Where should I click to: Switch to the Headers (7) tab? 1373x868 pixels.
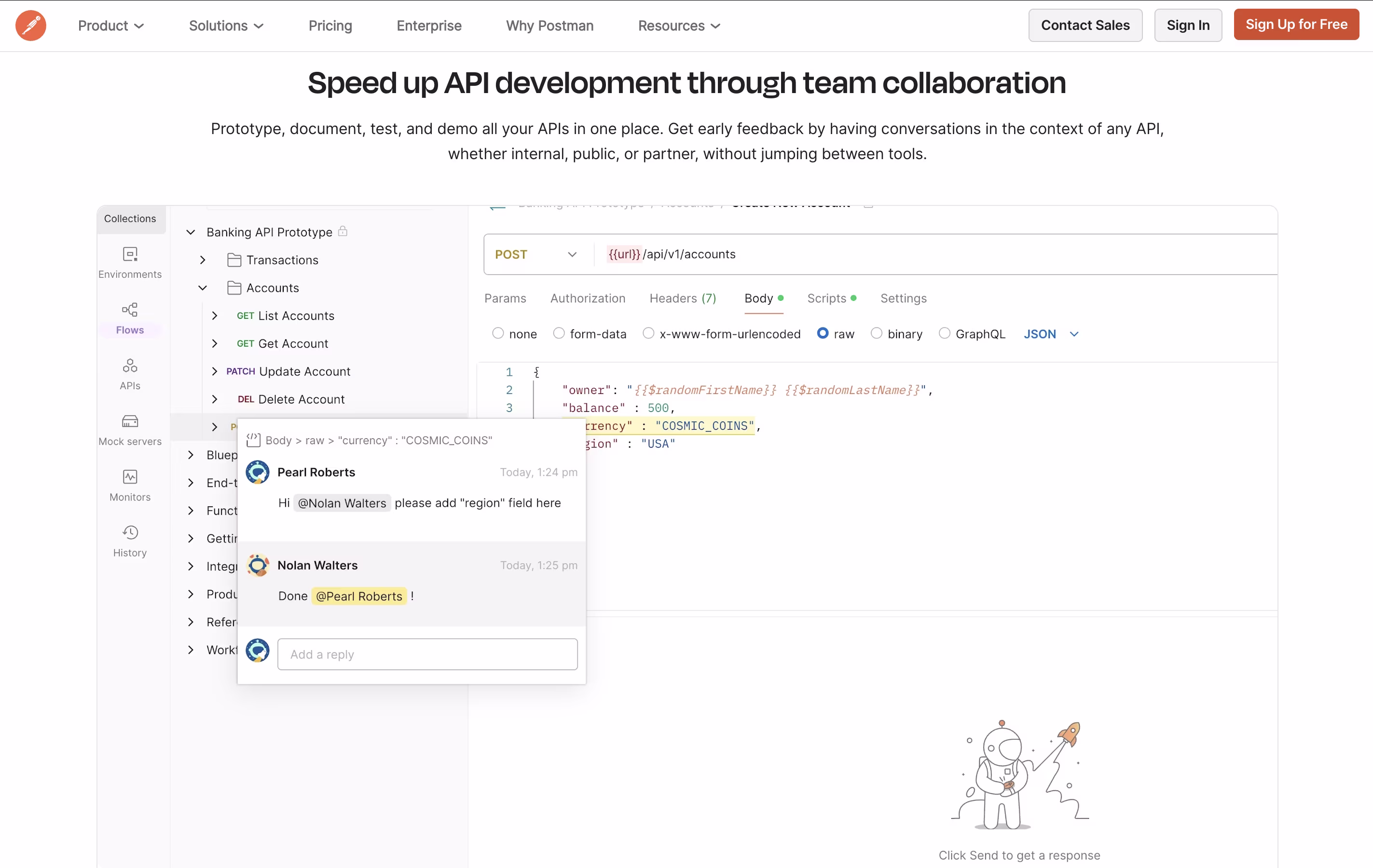coord(683,298)
